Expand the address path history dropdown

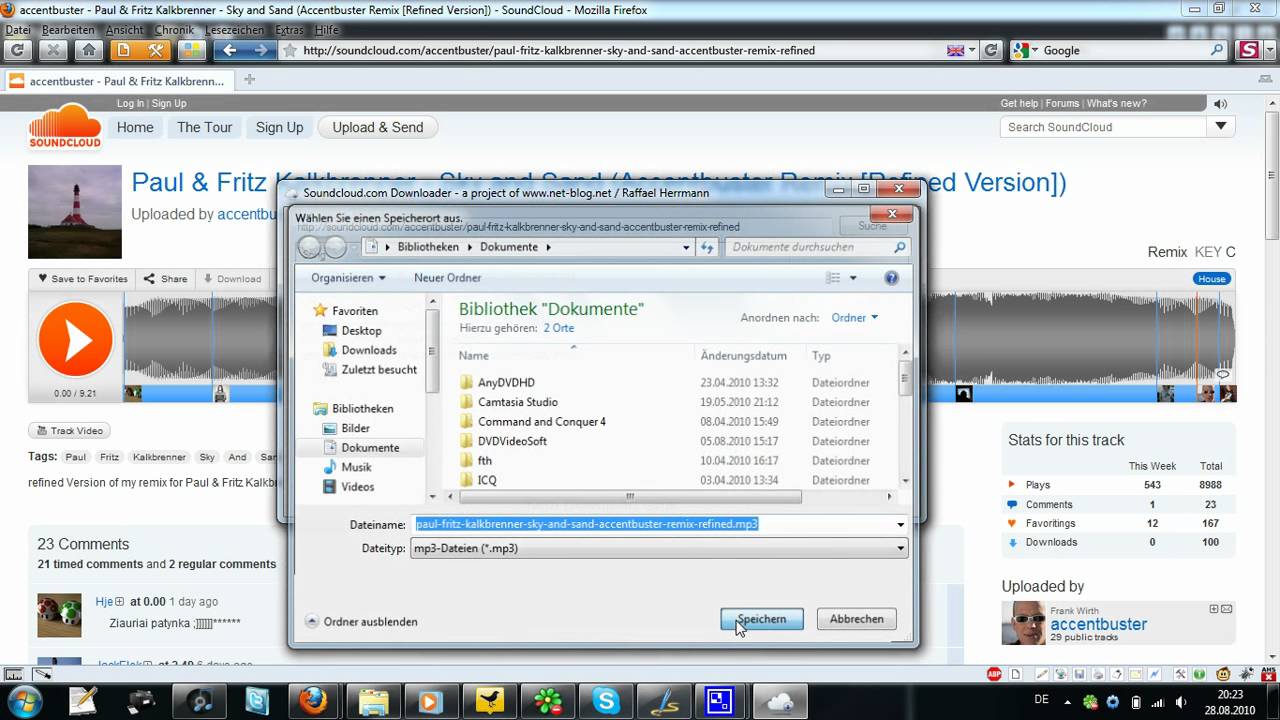[686, 247]
